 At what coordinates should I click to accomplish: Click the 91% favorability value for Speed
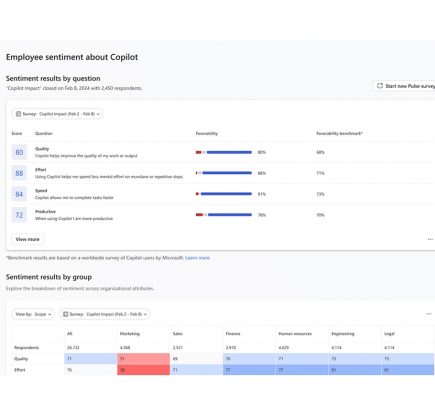pyautogui.click(x=262, y=194)
